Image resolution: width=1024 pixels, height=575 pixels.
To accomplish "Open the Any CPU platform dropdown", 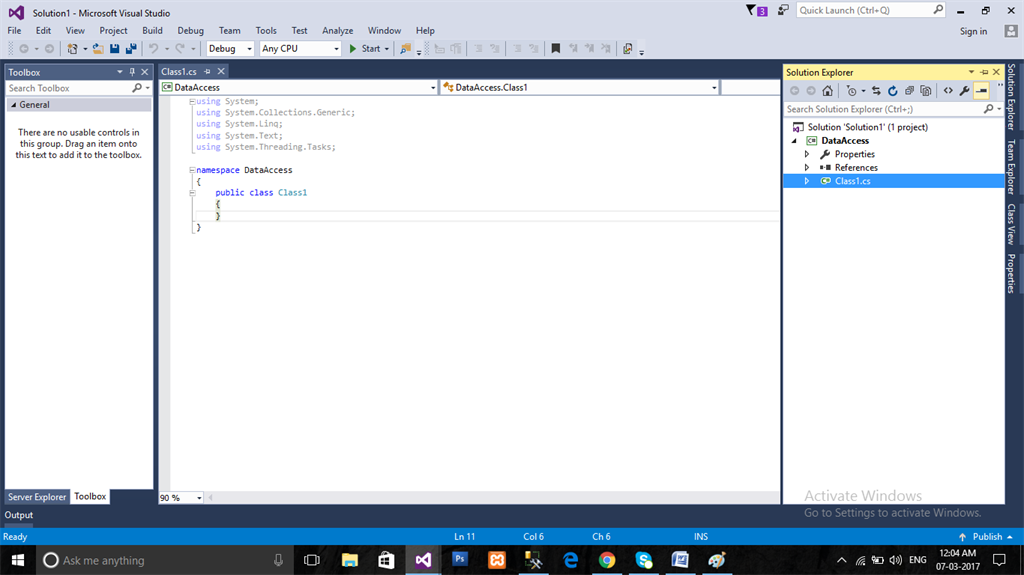I will pyautogui.click(x=300, y=48).
